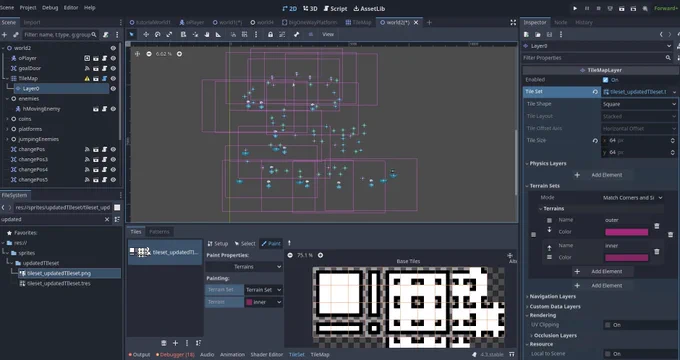Run the project with the play button
Screen dimensions: 680x360
pos(575,8)
